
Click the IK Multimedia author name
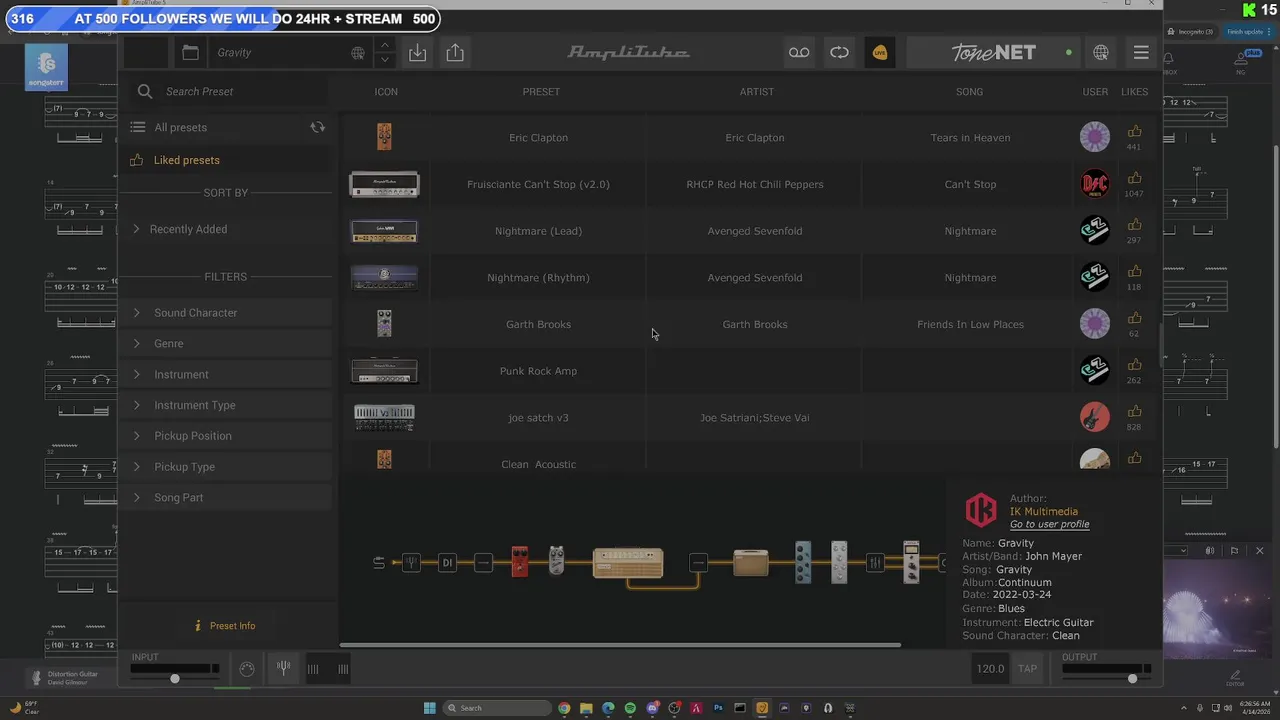tap(1043, 512)
